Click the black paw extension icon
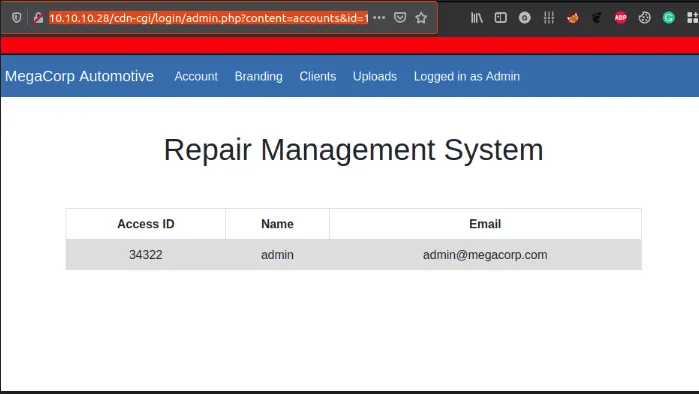The image size is (699, 394). click(596, 18)
